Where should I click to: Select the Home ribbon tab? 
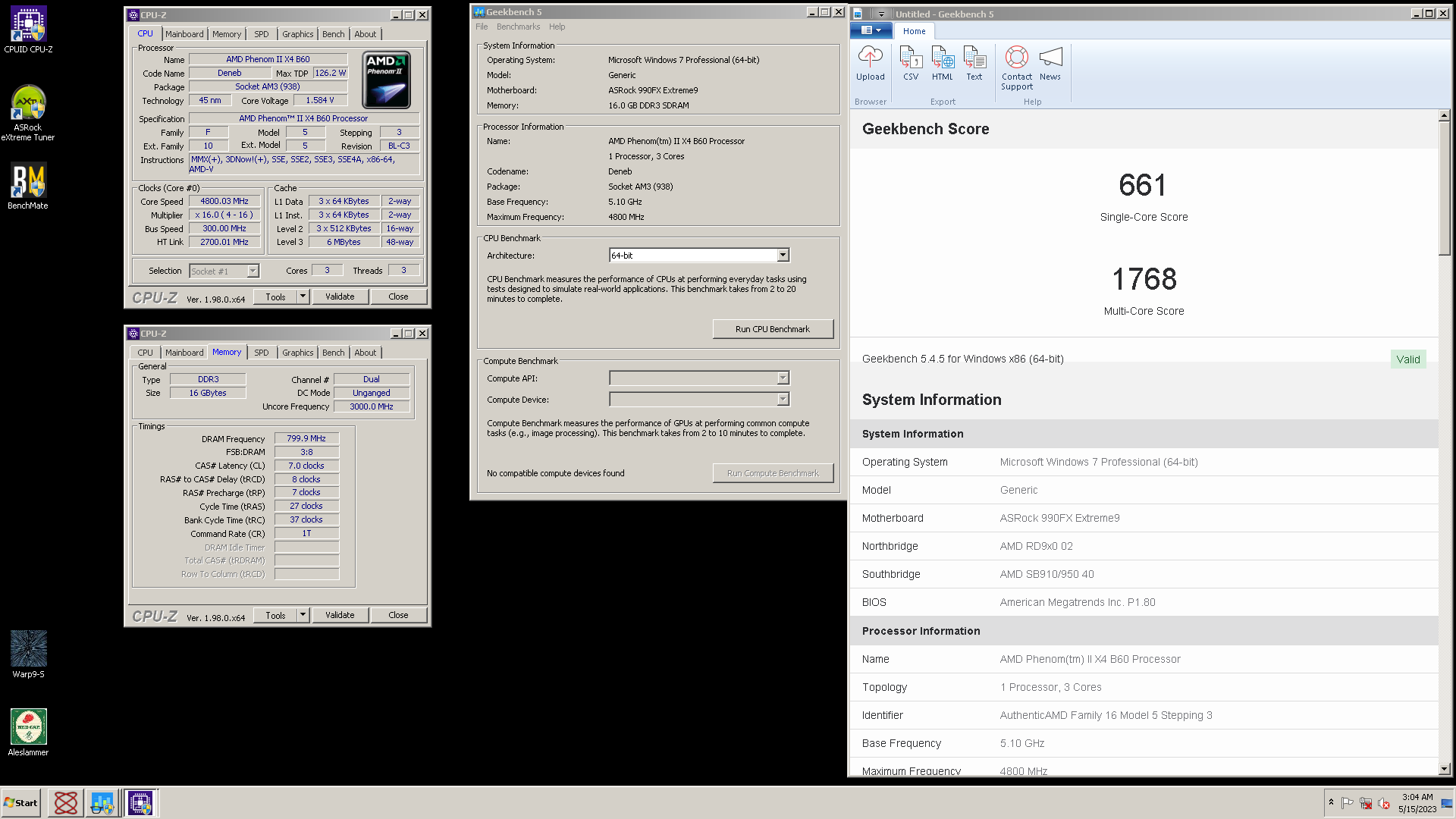click(914, 31)
